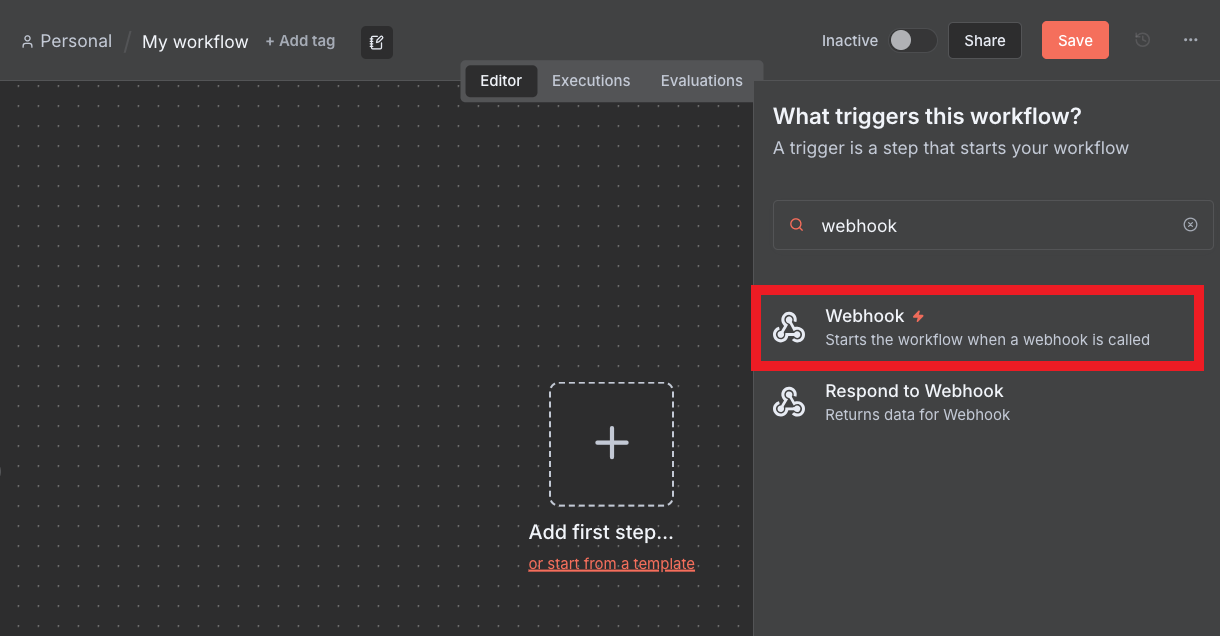Click the plus icon to add first step
Screen dimensions: 1220x636
click(x=611, y=443)
